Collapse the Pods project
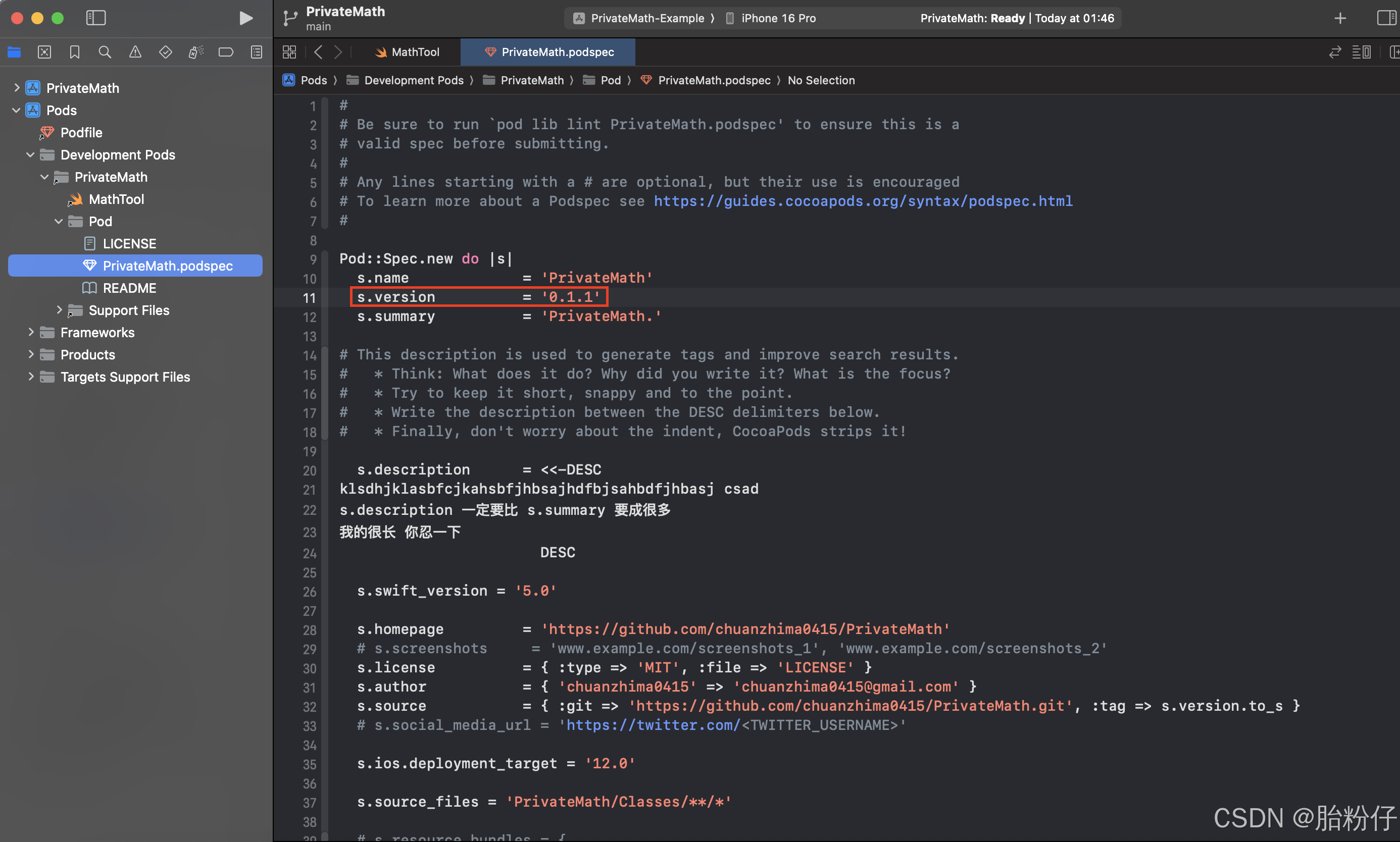Viewport: 1400px width, 842px height. click(17, 110)
